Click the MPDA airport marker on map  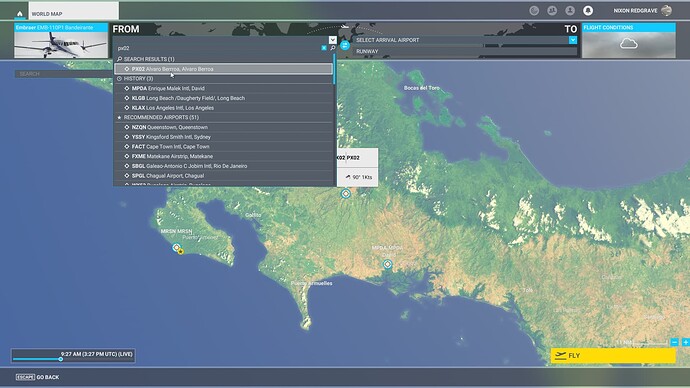387,264
